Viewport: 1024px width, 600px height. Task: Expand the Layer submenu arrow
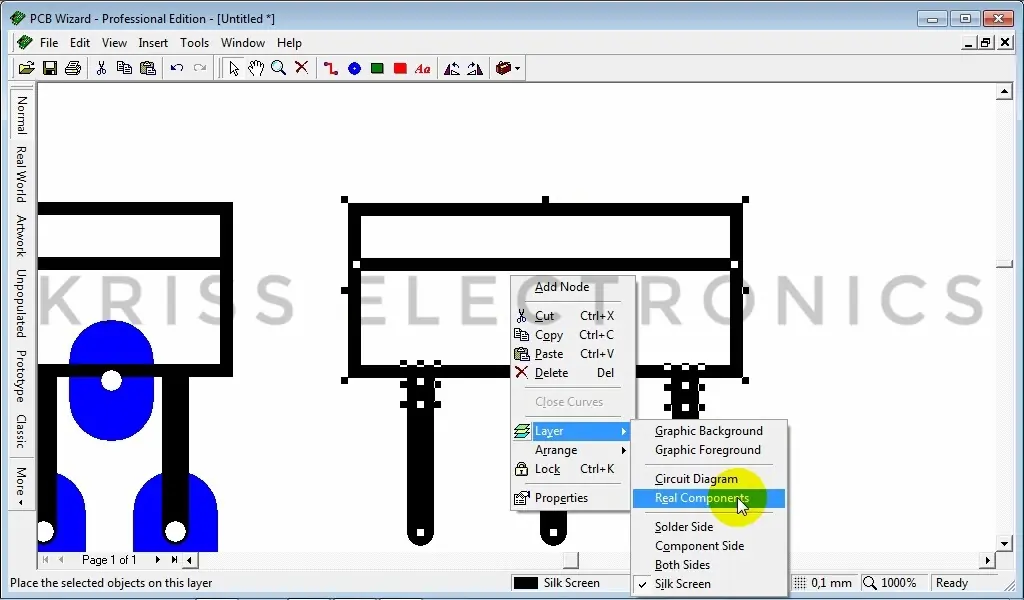pos(624,431)
